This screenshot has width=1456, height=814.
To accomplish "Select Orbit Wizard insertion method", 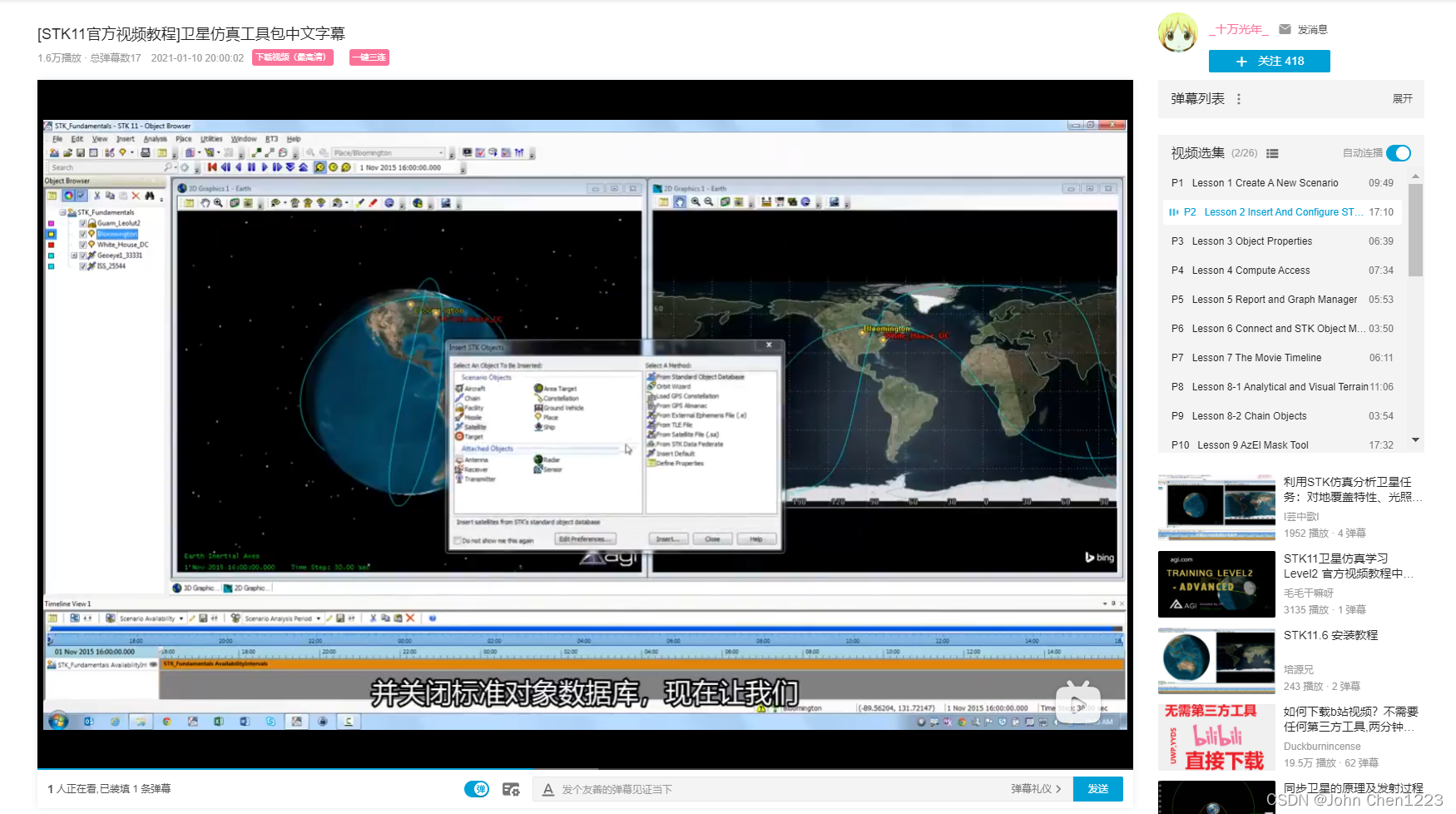I will (669, 386).
